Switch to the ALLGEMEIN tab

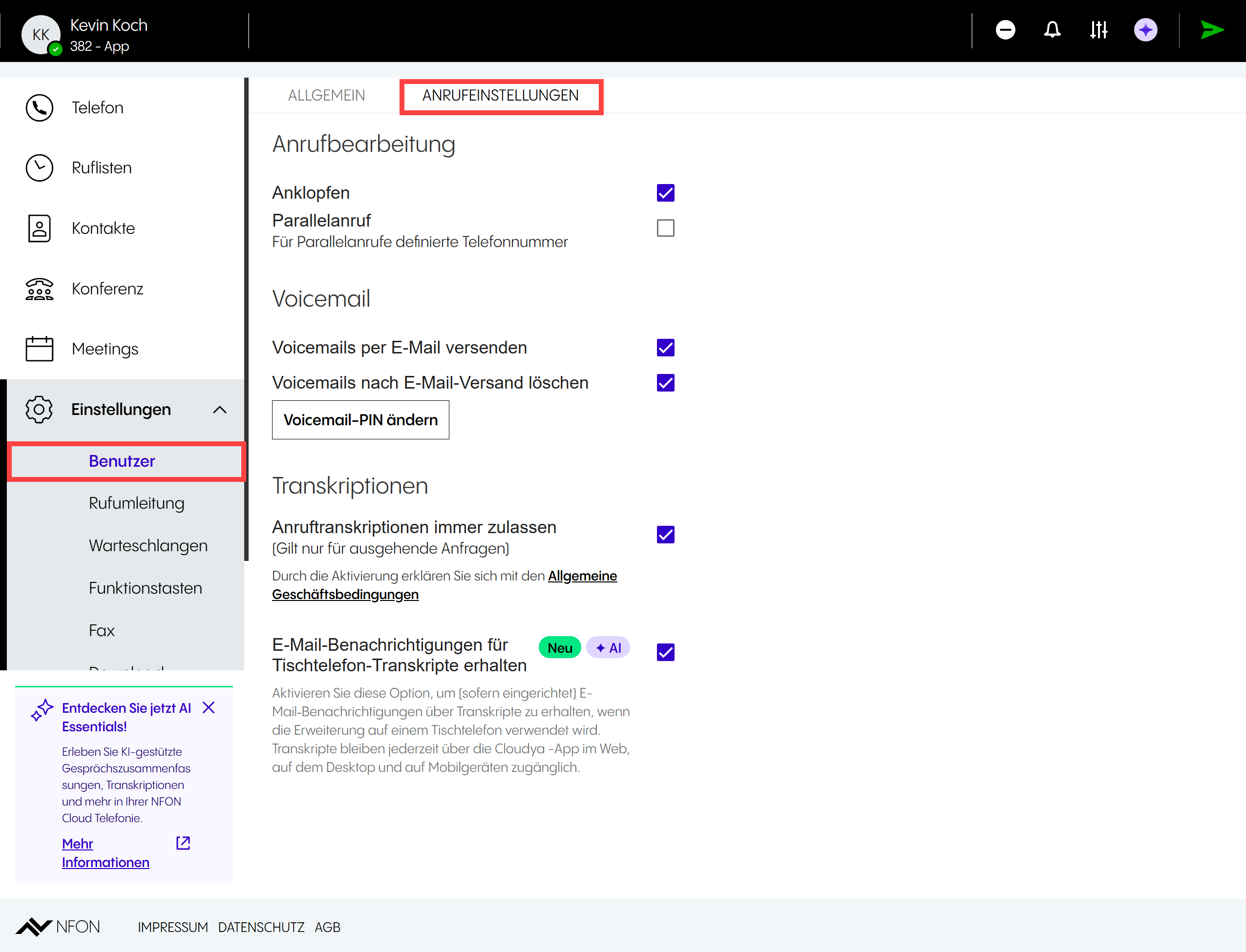326,95
